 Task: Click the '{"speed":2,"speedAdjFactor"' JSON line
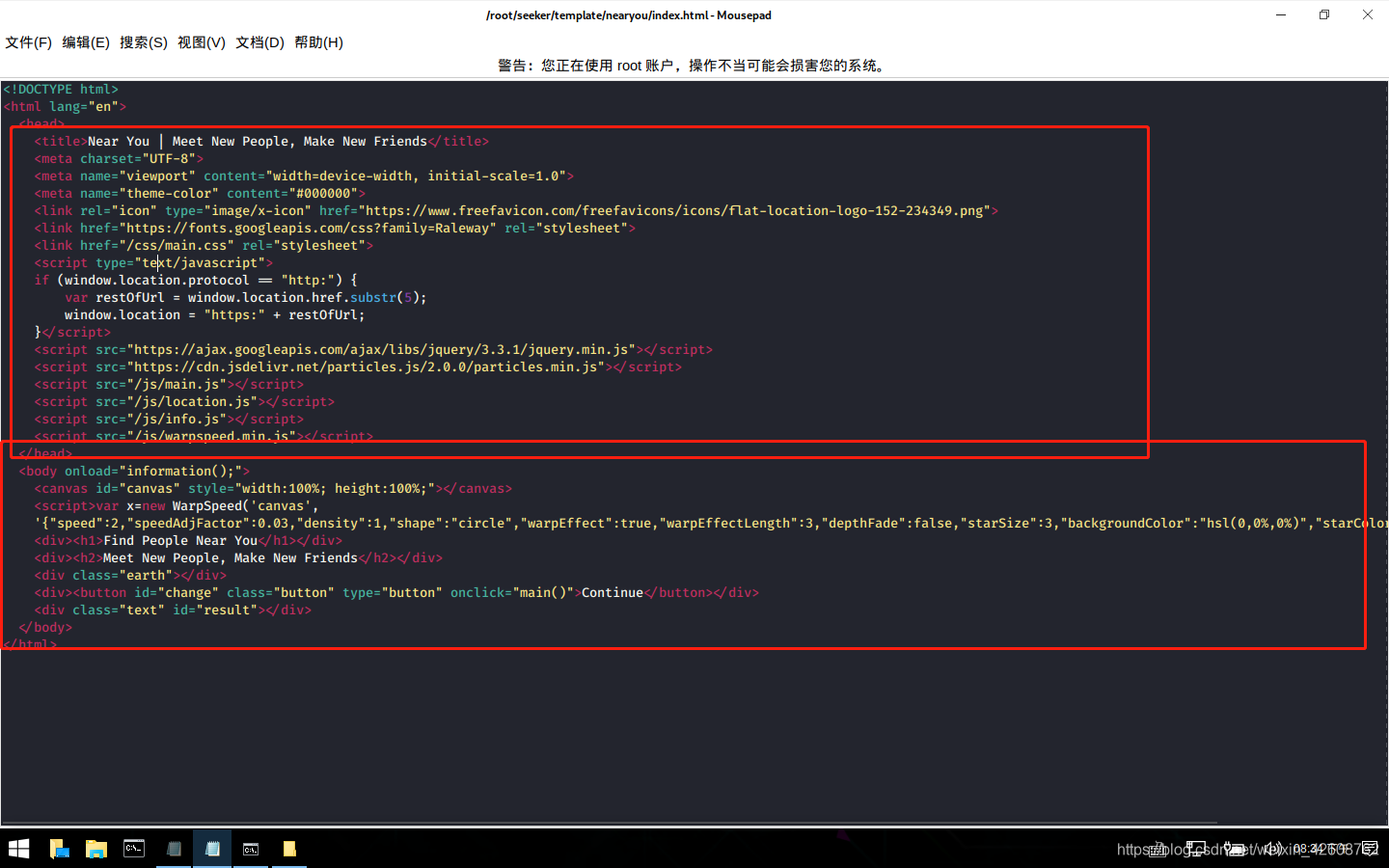711,524
